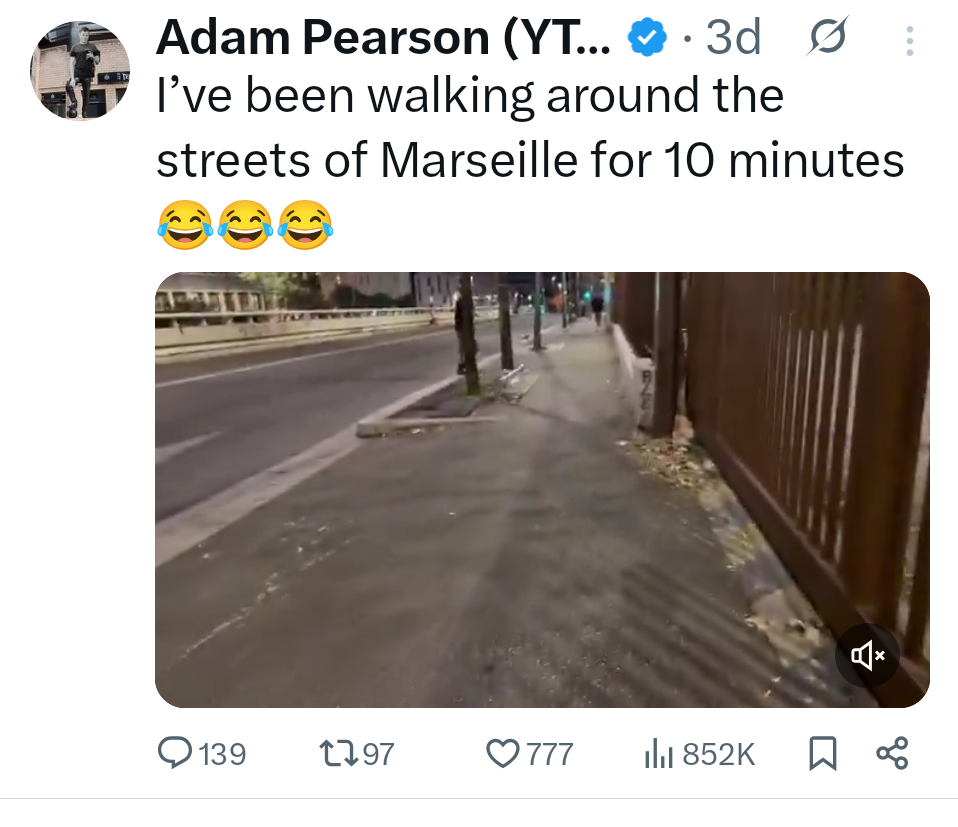Click the 777 likes count
Image resolution: width=958 pixels, height=827 pixels.
pyautogui.click(x=550, y=754)
